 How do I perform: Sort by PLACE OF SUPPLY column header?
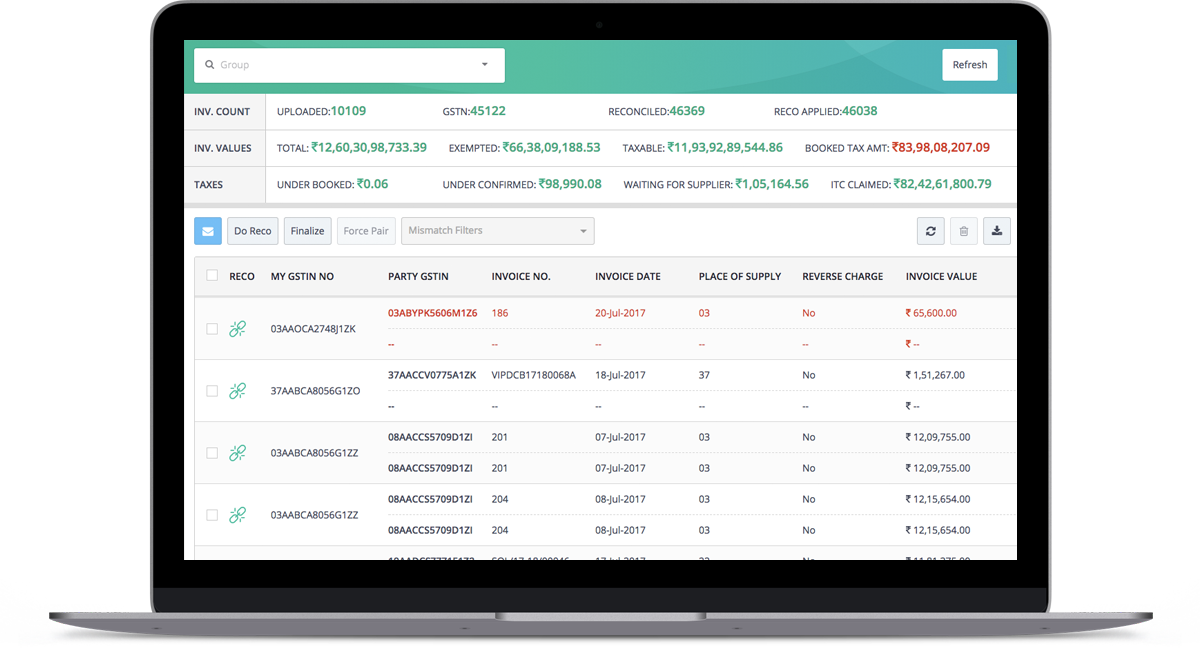pyautogui.click(x=740, y=276)
